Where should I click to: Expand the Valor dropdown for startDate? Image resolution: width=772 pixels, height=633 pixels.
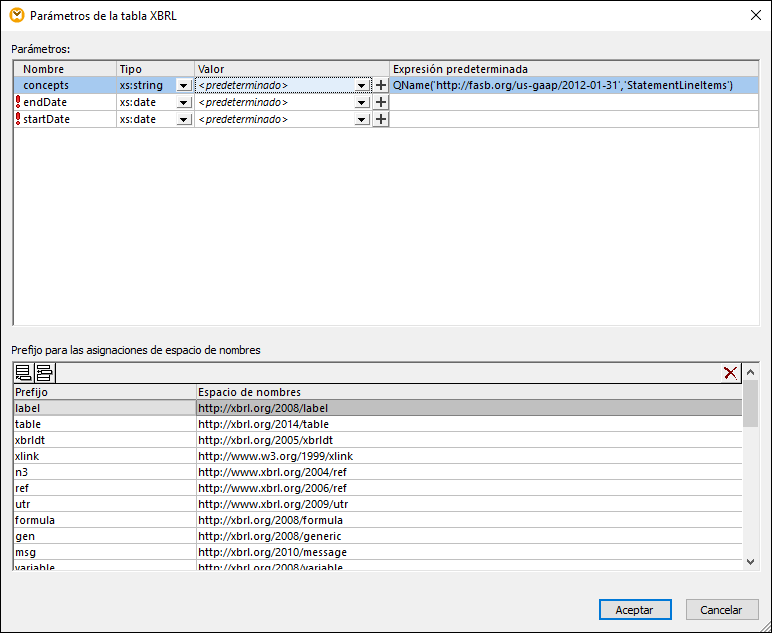point(362,120)
